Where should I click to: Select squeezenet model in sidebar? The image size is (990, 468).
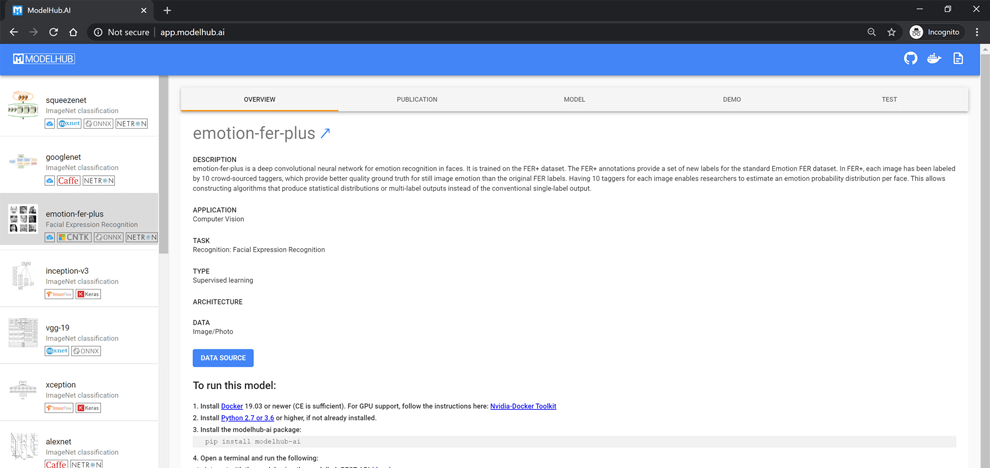80,108
